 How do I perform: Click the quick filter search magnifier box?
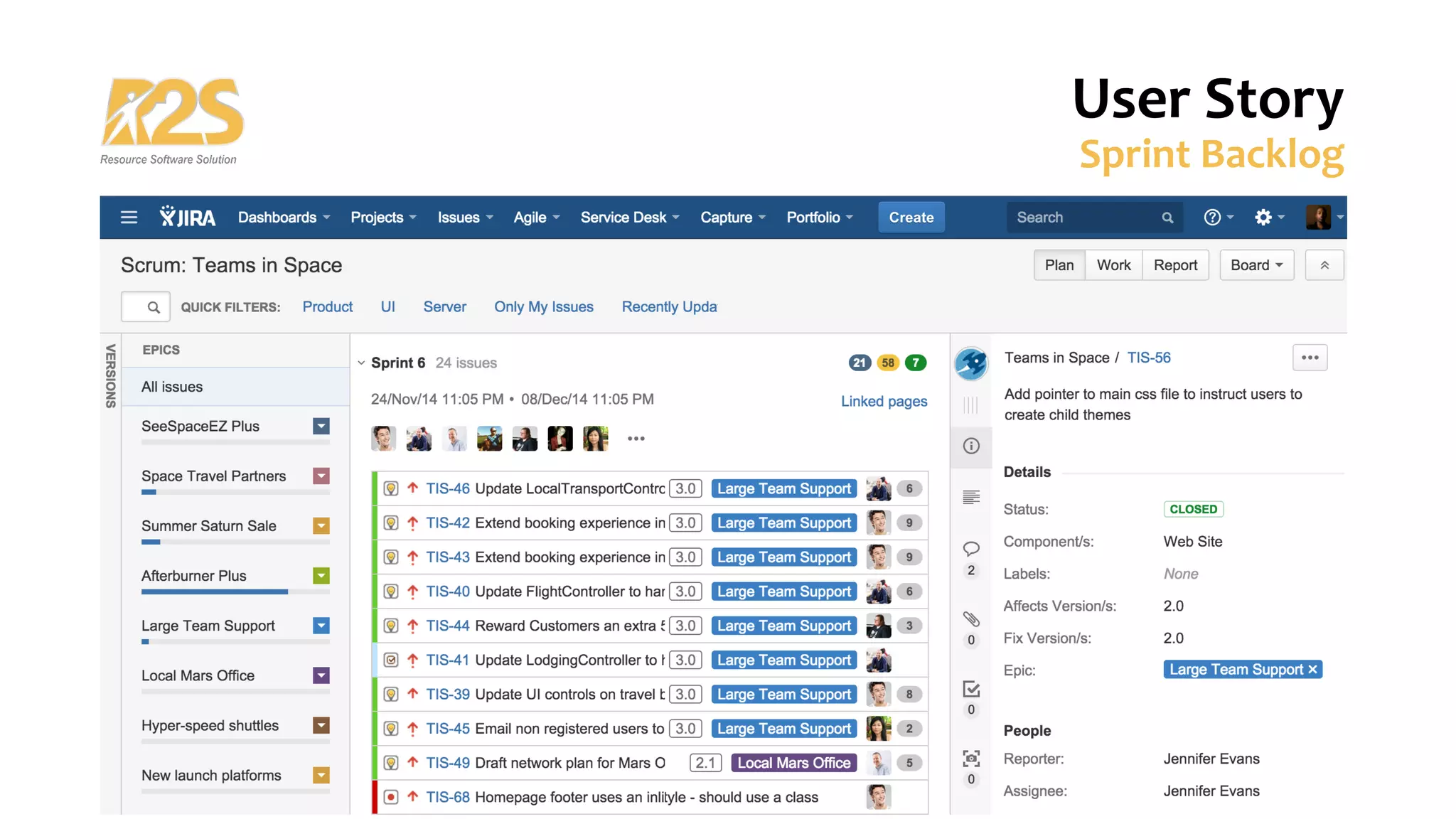[x=146, y=306]
